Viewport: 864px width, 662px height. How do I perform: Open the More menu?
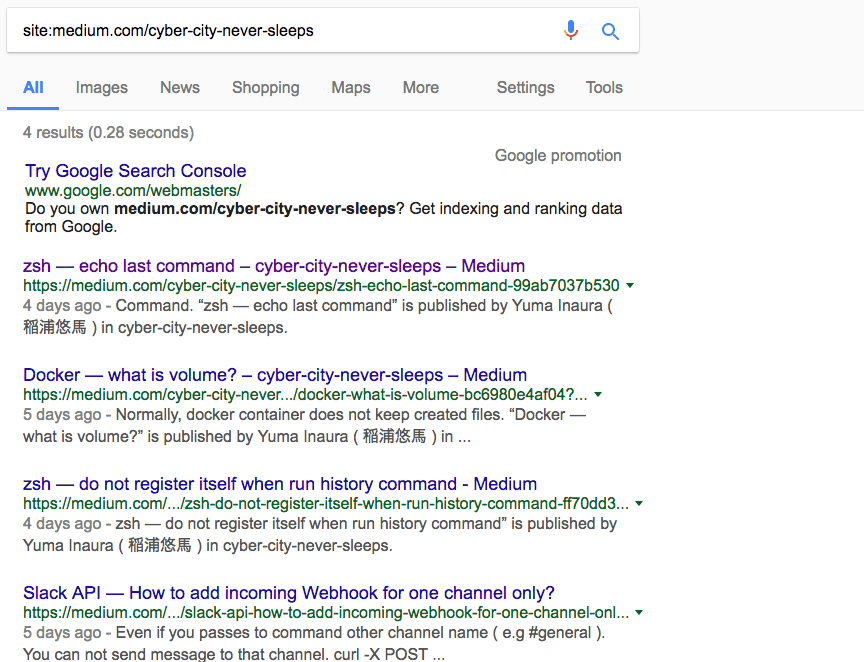point(421,87)
